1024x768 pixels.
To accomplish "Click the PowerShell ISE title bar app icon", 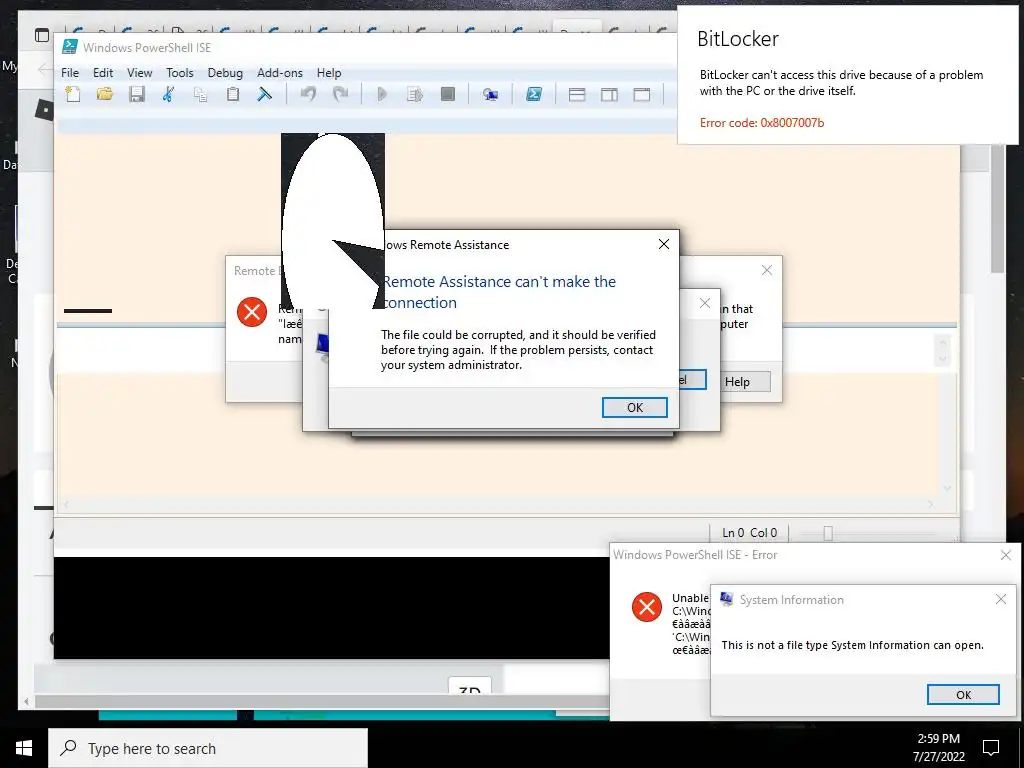I will click(x=69, y=47).
